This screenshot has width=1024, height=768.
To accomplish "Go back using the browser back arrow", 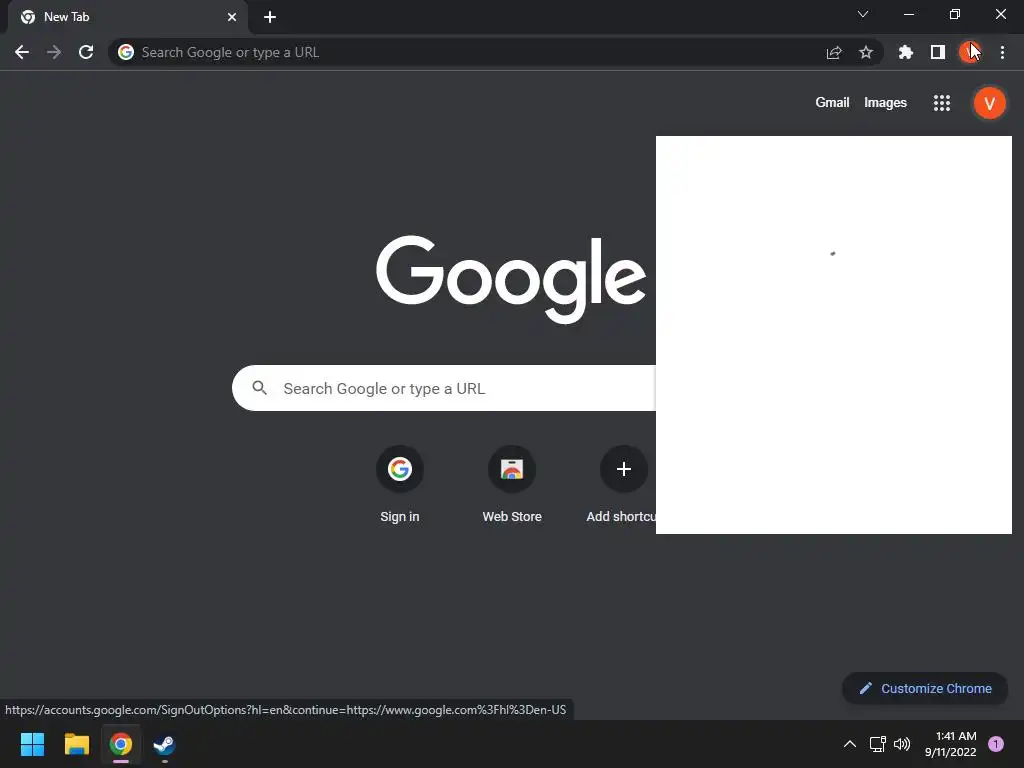I will coord(22,52).
